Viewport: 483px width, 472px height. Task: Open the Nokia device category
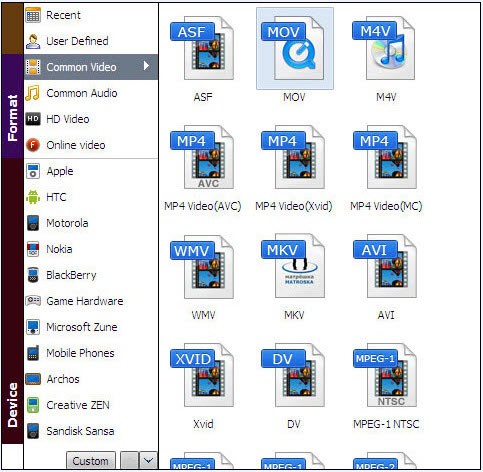coord(91,249)
